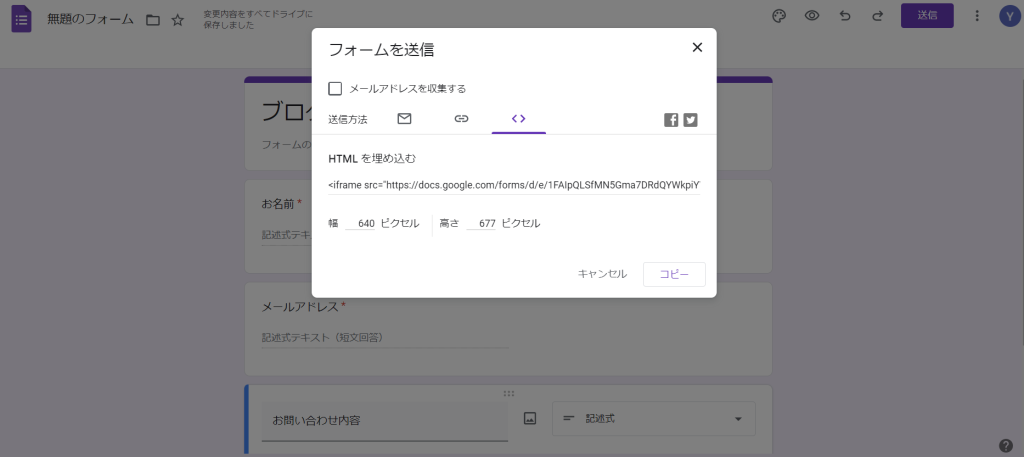Viewport: 1024px width, 457px height.
Task: Star the form with star icon
Action: point(177,20)
